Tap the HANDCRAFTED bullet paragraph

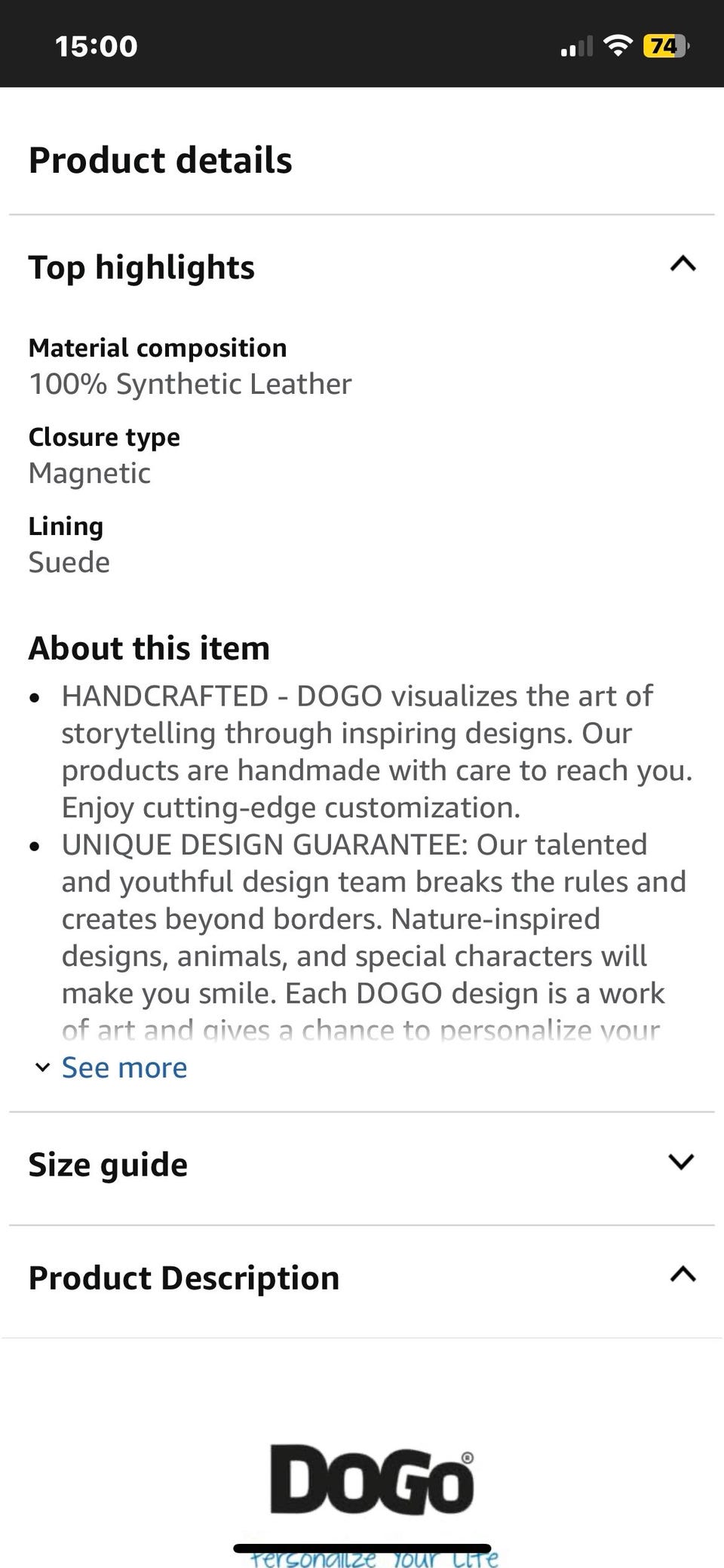[x=370, y=752]
